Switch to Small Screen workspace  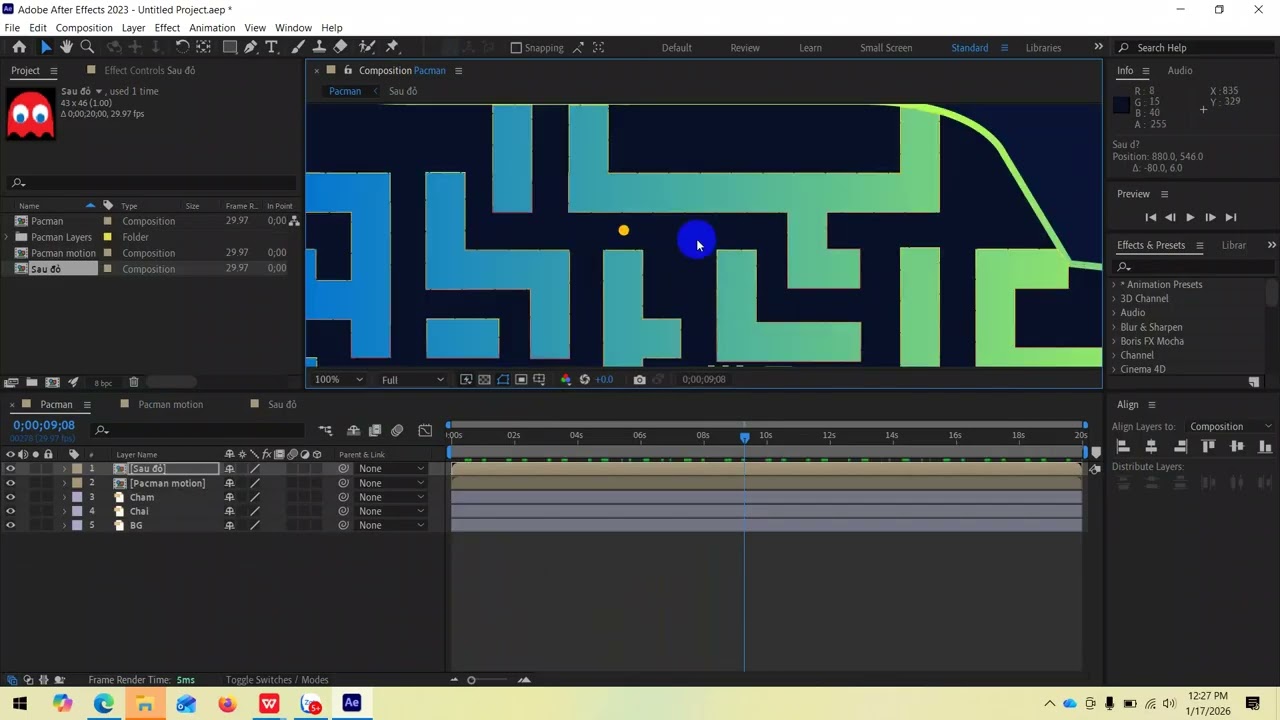(886, 48)
